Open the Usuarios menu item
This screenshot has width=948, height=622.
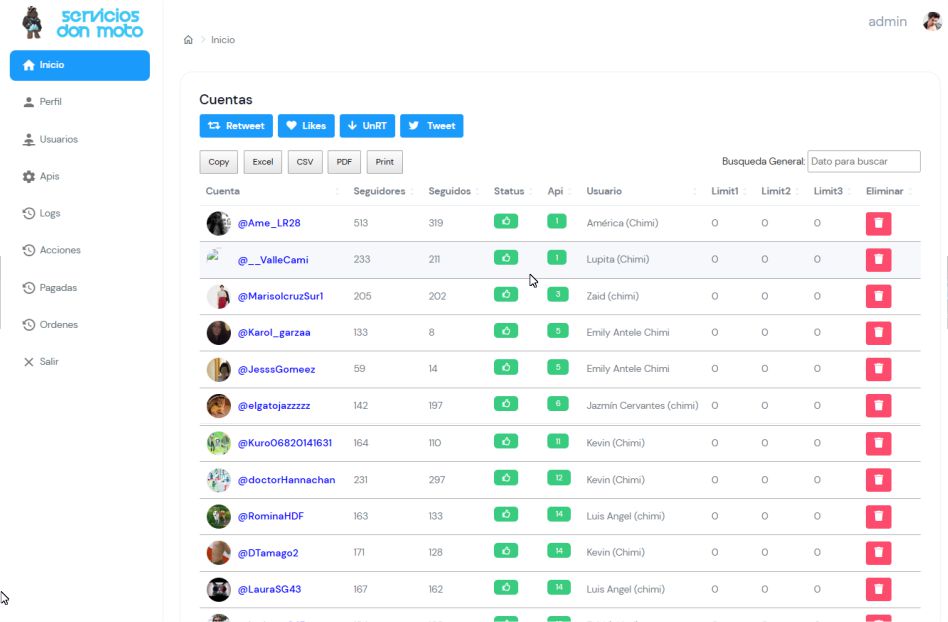[x=58, y=139]
